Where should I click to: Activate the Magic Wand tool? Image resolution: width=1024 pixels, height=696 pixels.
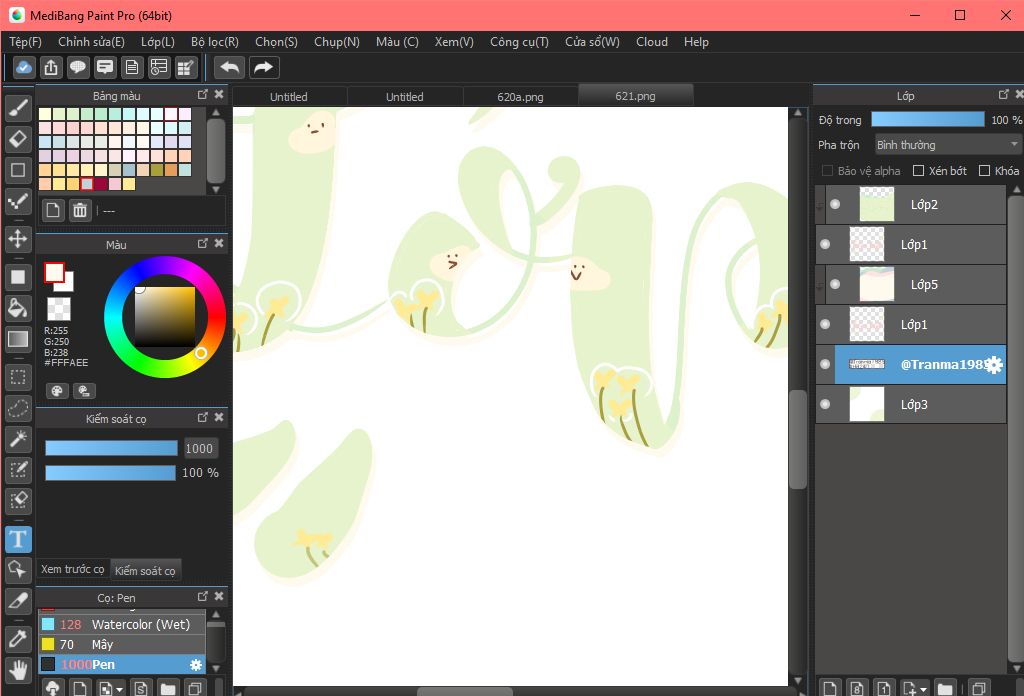(x=18, y=439)
